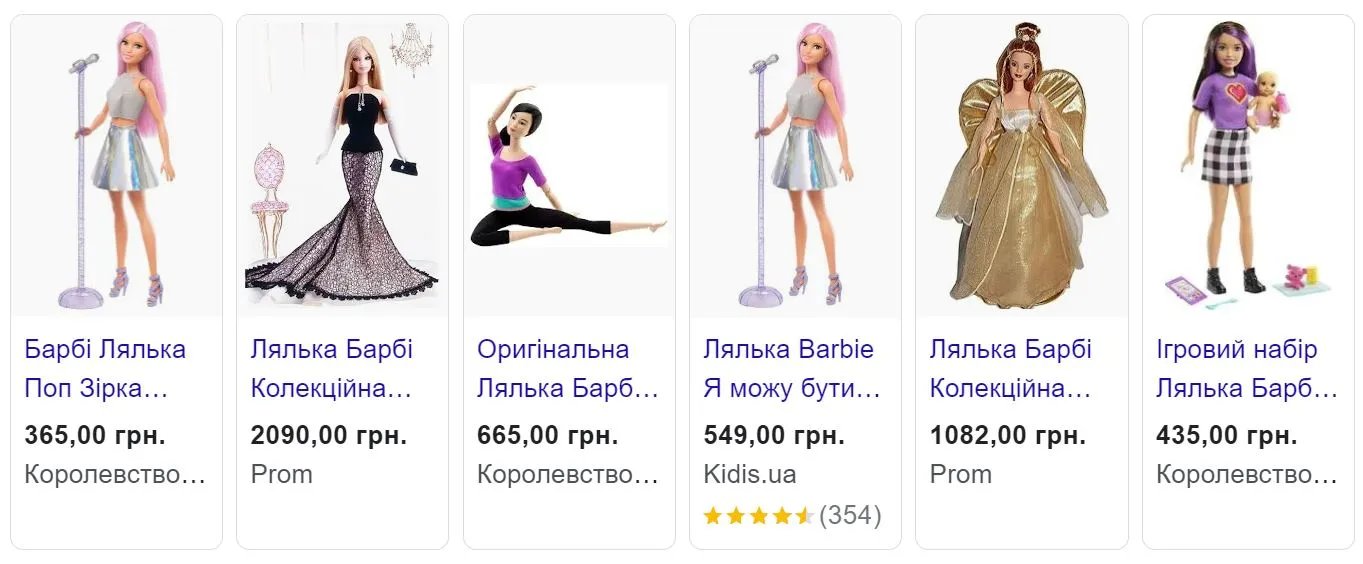View the golden angel dress doll image
Screen dimensions: 1363x564
(x=1021, y=166)
